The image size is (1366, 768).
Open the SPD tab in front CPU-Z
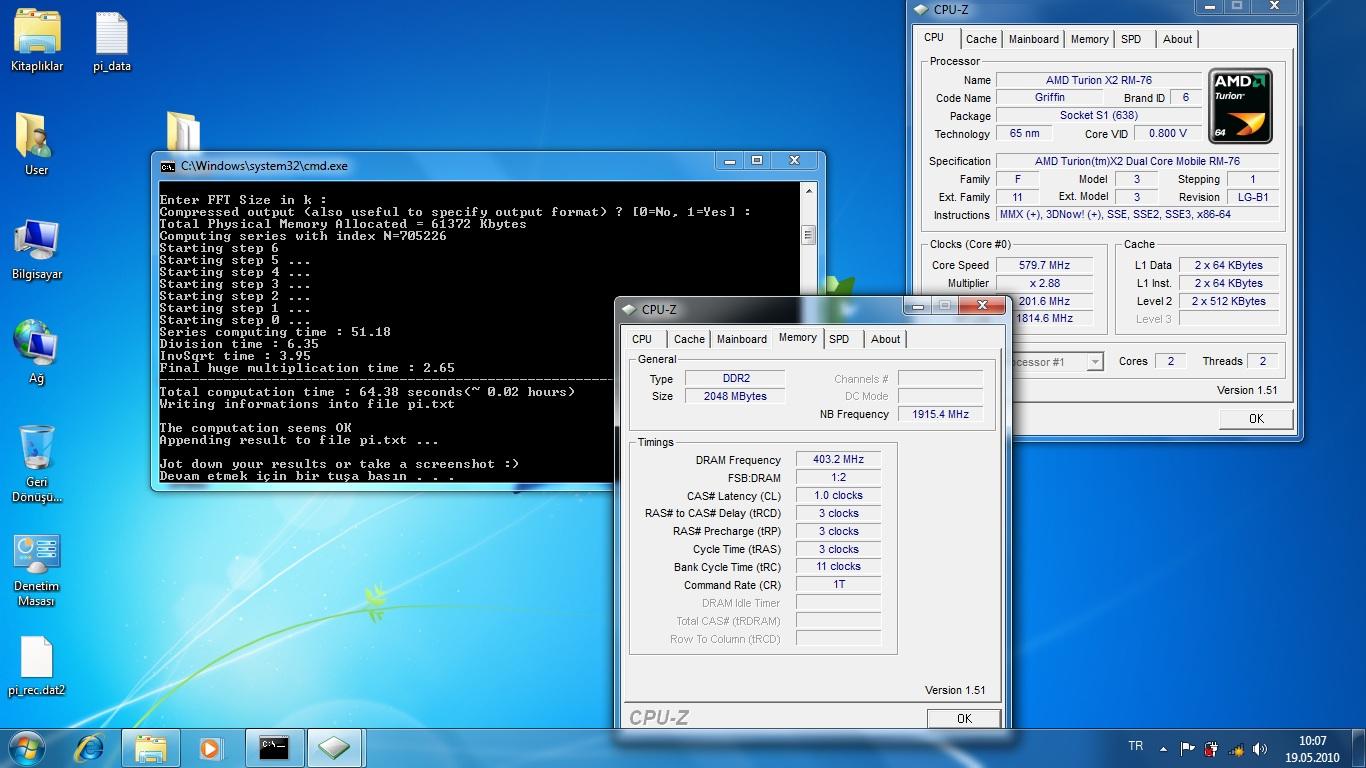[839, 339]
